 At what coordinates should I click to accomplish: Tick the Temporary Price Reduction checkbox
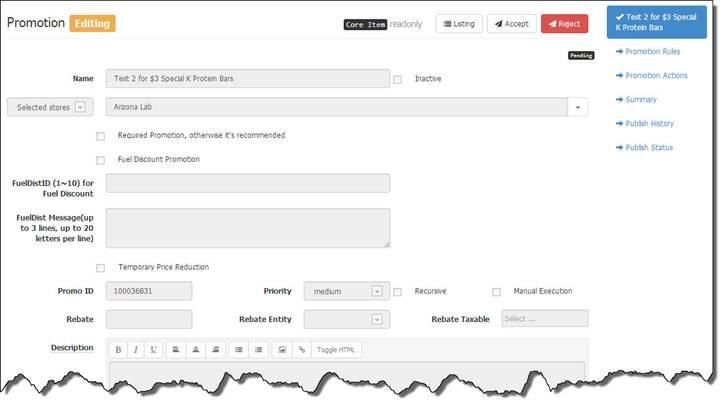tap(100, 268)
